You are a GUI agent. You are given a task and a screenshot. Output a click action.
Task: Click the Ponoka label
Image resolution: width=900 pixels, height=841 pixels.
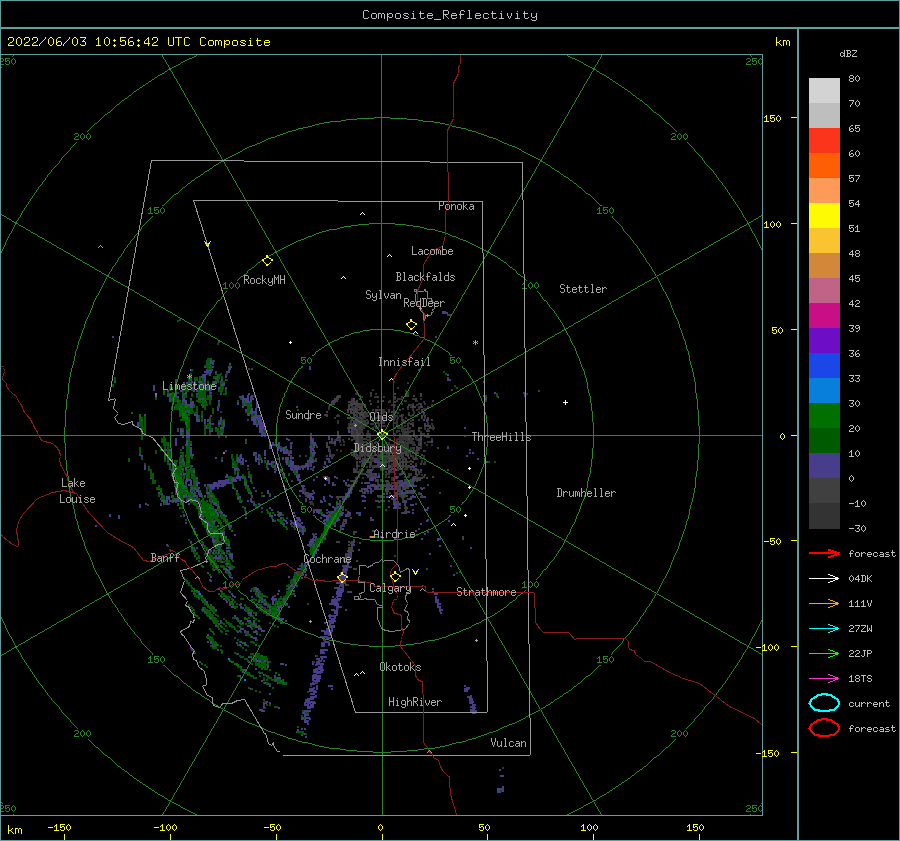[x=456, y=206]
